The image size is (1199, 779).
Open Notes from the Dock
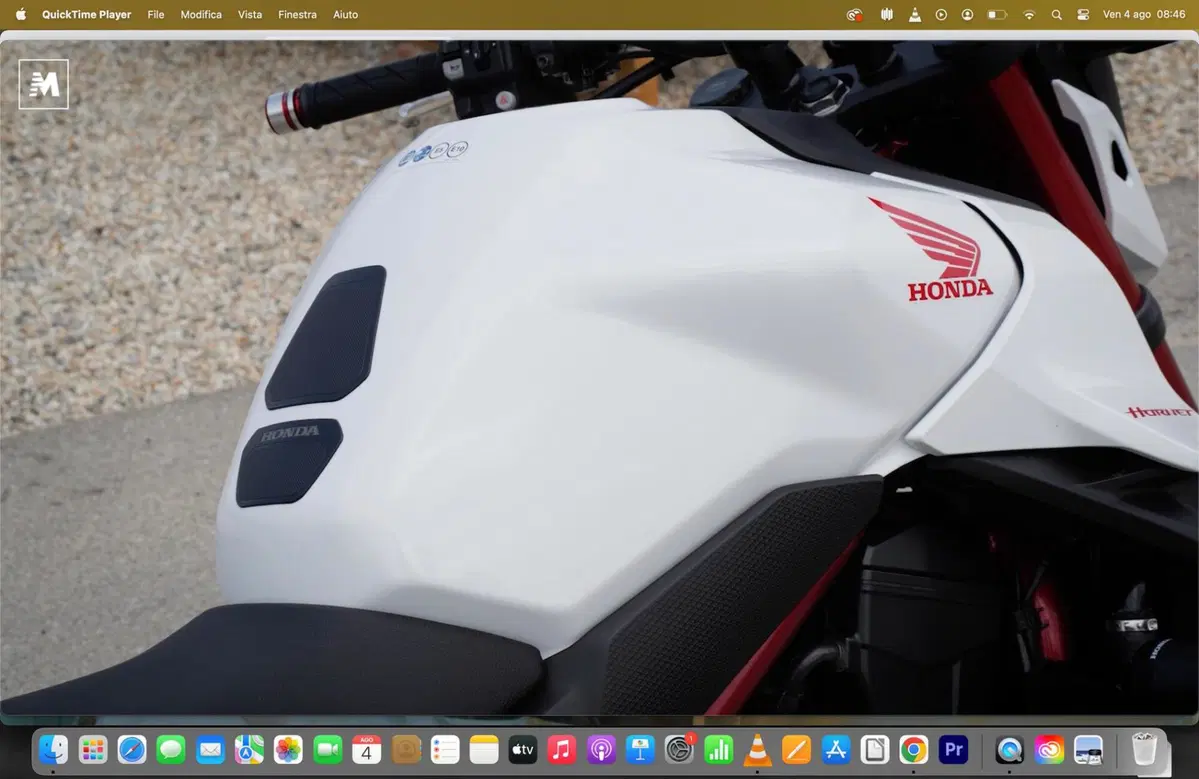[x=484, y=750]
